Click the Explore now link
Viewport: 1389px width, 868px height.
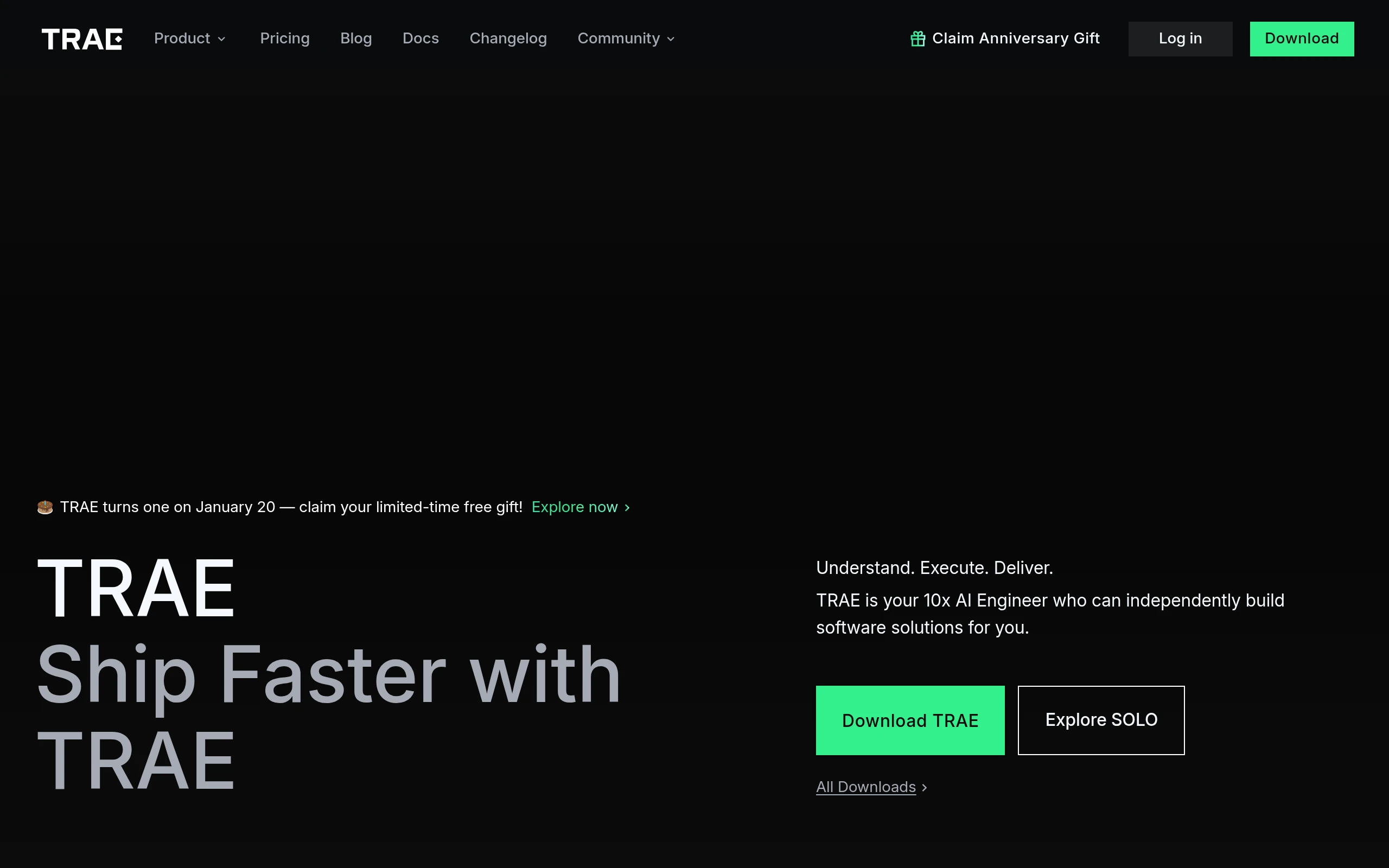574,507
